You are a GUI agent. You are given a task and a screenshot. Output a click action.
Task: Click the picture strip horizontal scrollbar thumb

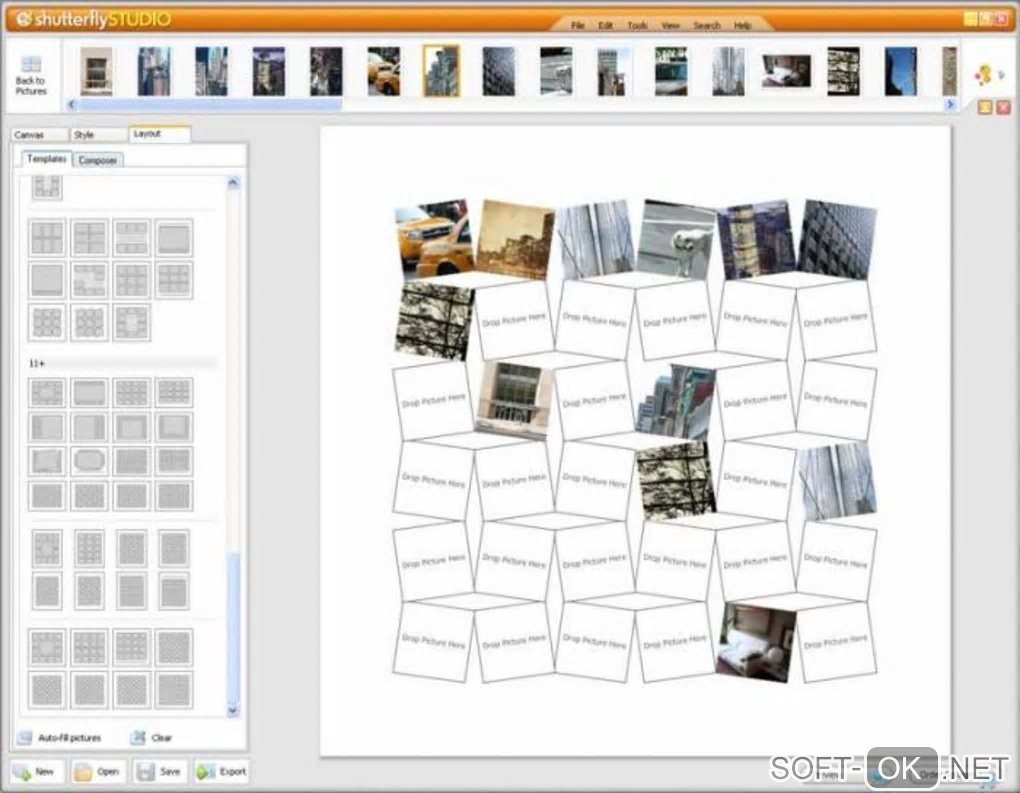click(x=209, y=104)
